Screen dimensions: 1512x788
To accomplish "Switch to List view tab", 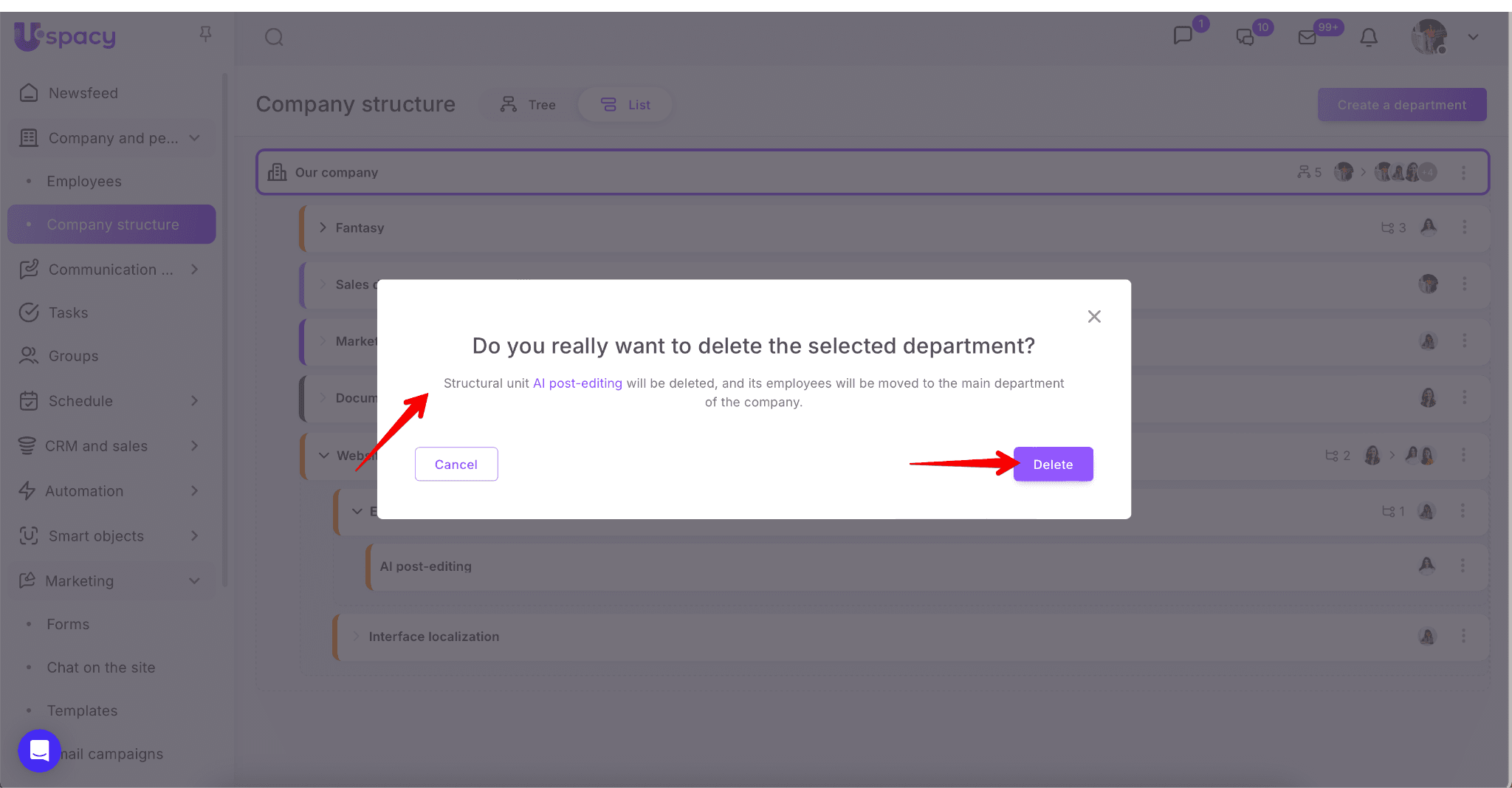I will tap(625, 105).
